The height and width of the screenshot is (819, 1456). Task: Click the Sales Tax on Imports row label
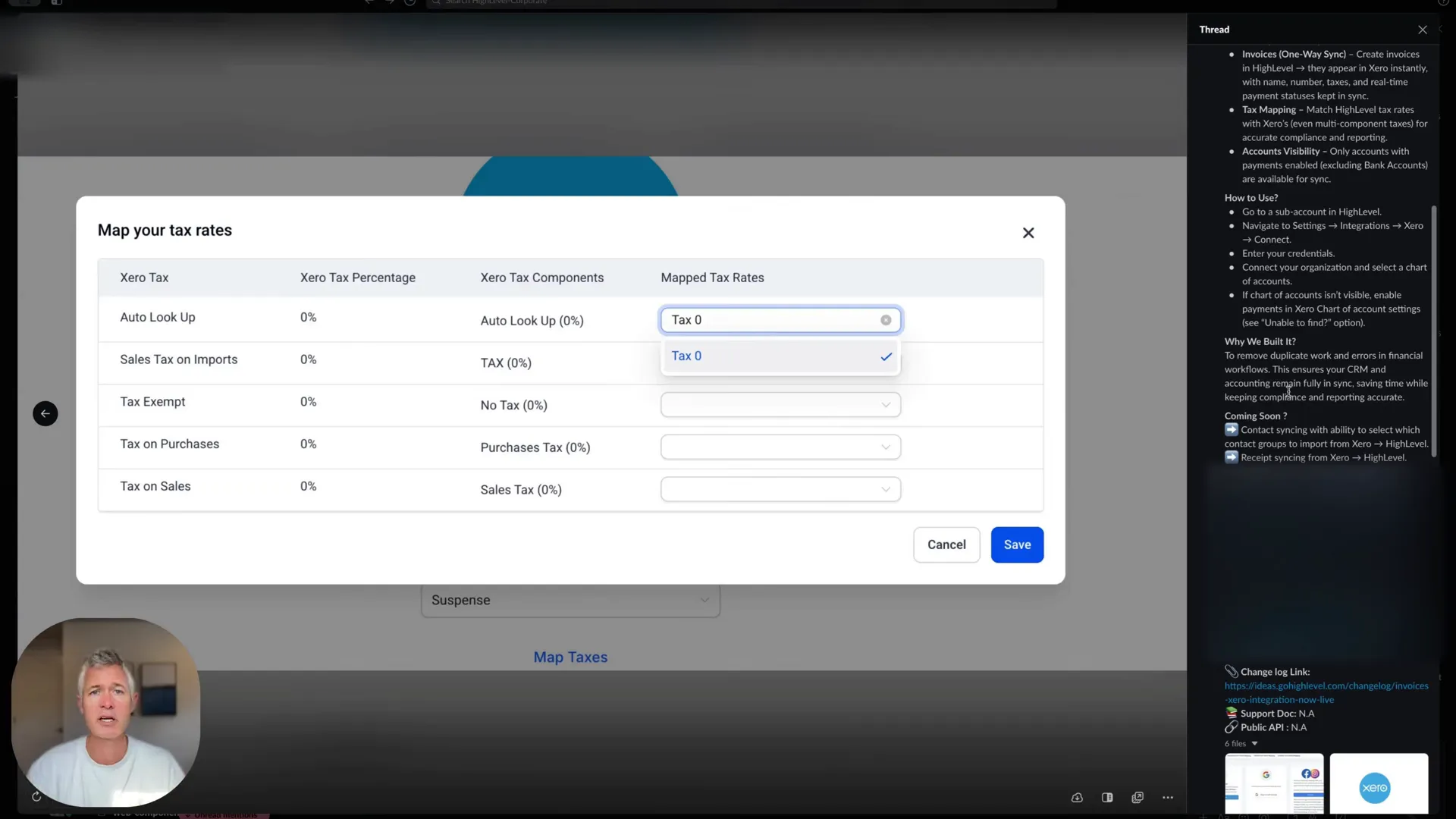tap(178, 359)
